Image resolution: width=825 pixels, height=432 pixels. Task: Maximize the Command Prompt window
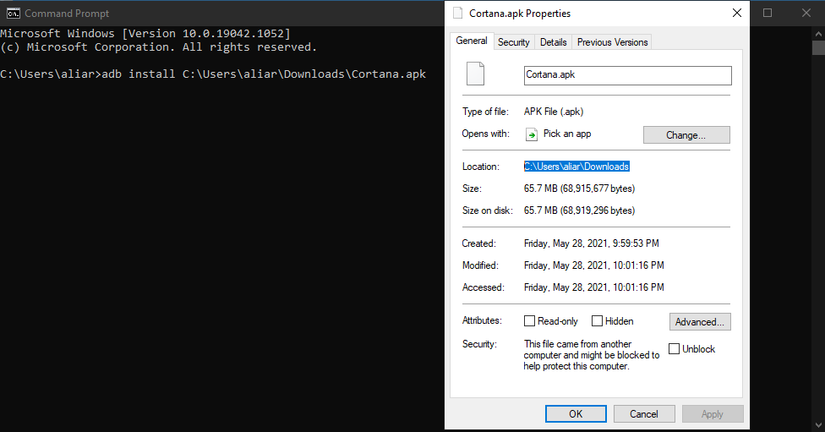tap(768, 13)
